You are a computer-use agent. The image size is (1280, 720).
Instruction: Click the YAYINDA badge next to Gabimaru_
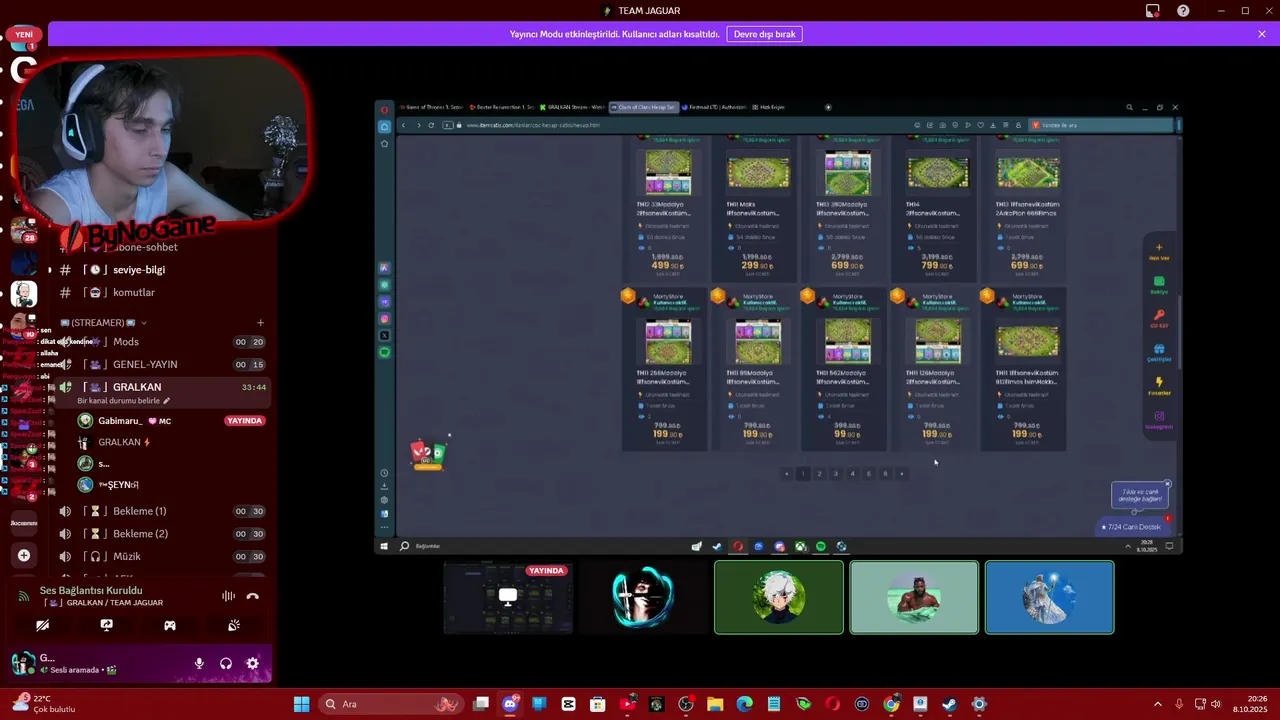coord(245,421)
